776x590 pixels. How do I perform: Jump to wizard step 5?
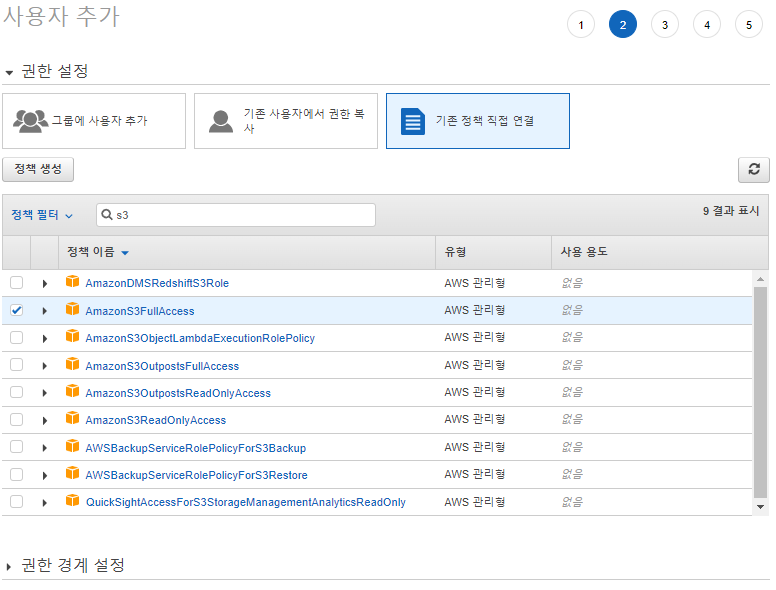coord(749,25)
